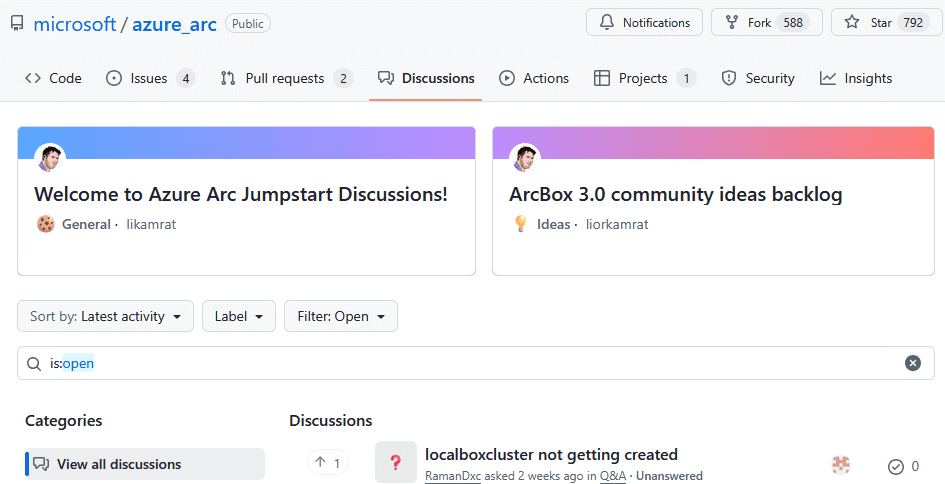Click the Notifications bell button
Screen dimensions: 945x484
644,22
